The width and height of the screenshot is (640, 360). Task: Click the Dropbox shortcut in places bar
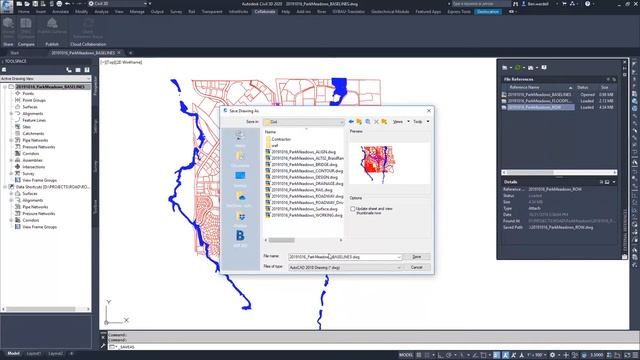(x=240, y=218)
